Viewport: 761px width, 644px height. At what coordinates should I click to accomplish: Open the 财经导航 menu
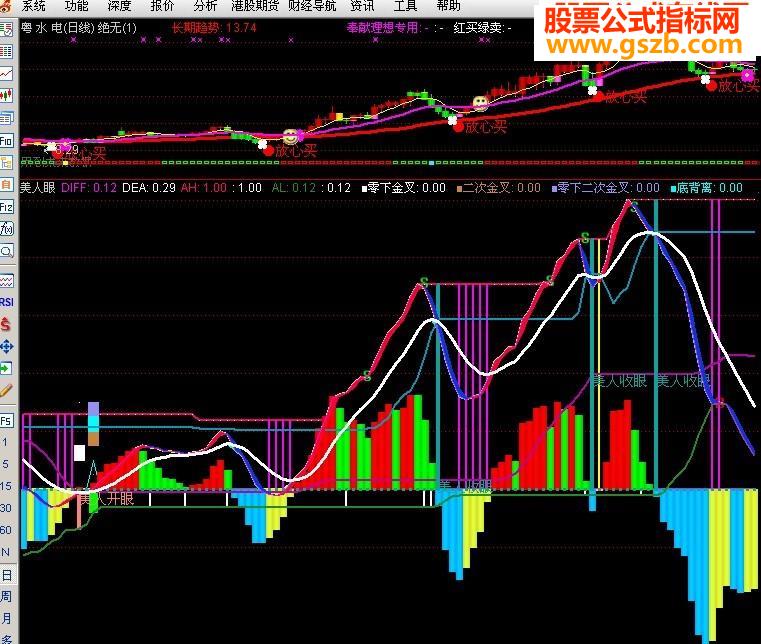(x=313, y=6)
